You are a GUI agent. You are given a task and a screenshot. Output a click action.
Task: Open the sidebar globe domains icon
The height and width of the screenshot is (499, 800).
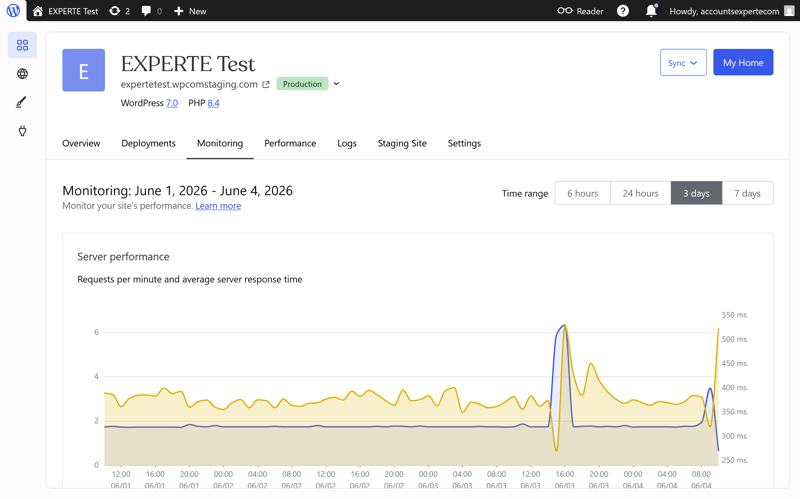pyautogui.click(x=22, y=73)
